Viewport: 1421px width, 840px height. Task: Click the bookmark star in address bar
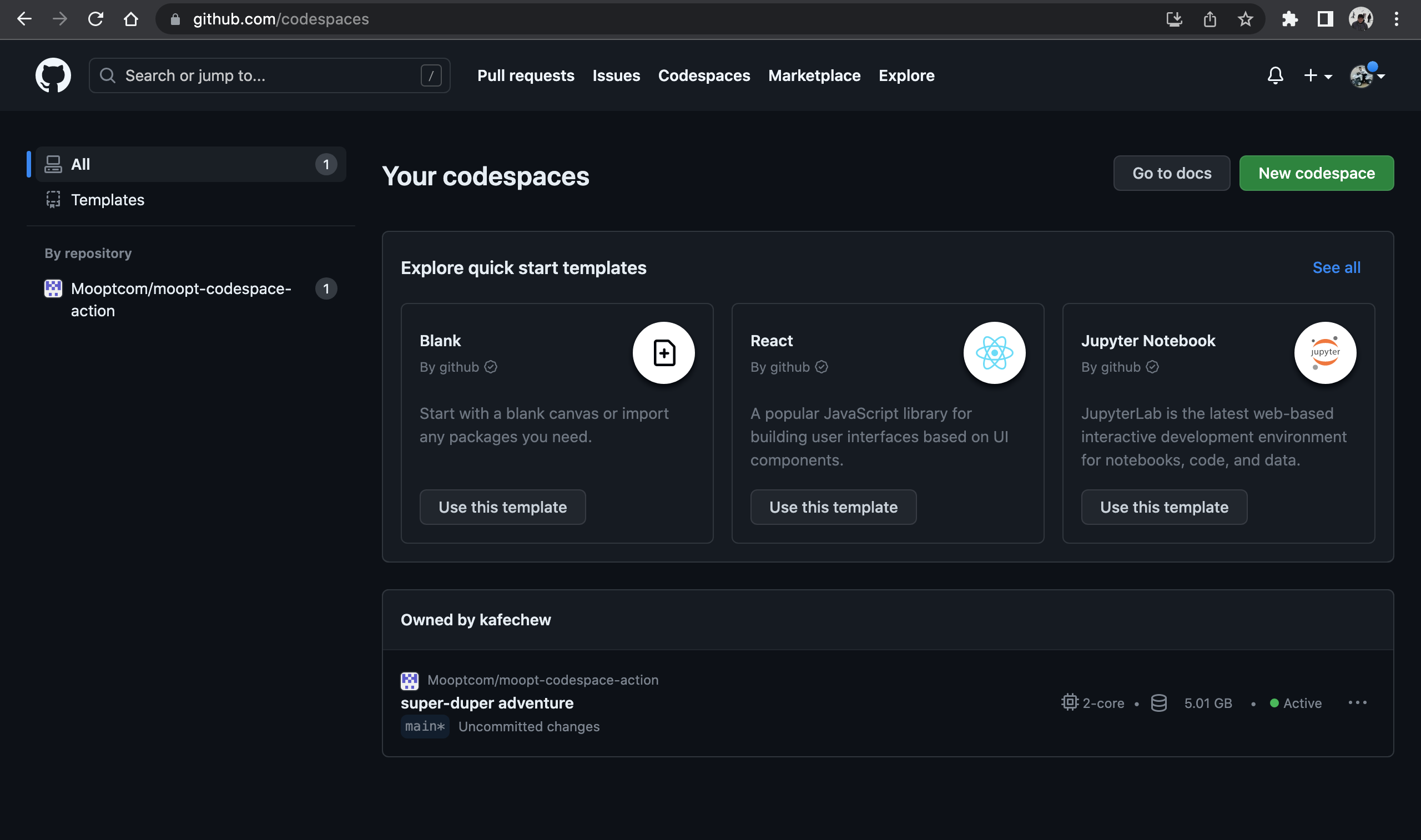[x=1246, y=19]
